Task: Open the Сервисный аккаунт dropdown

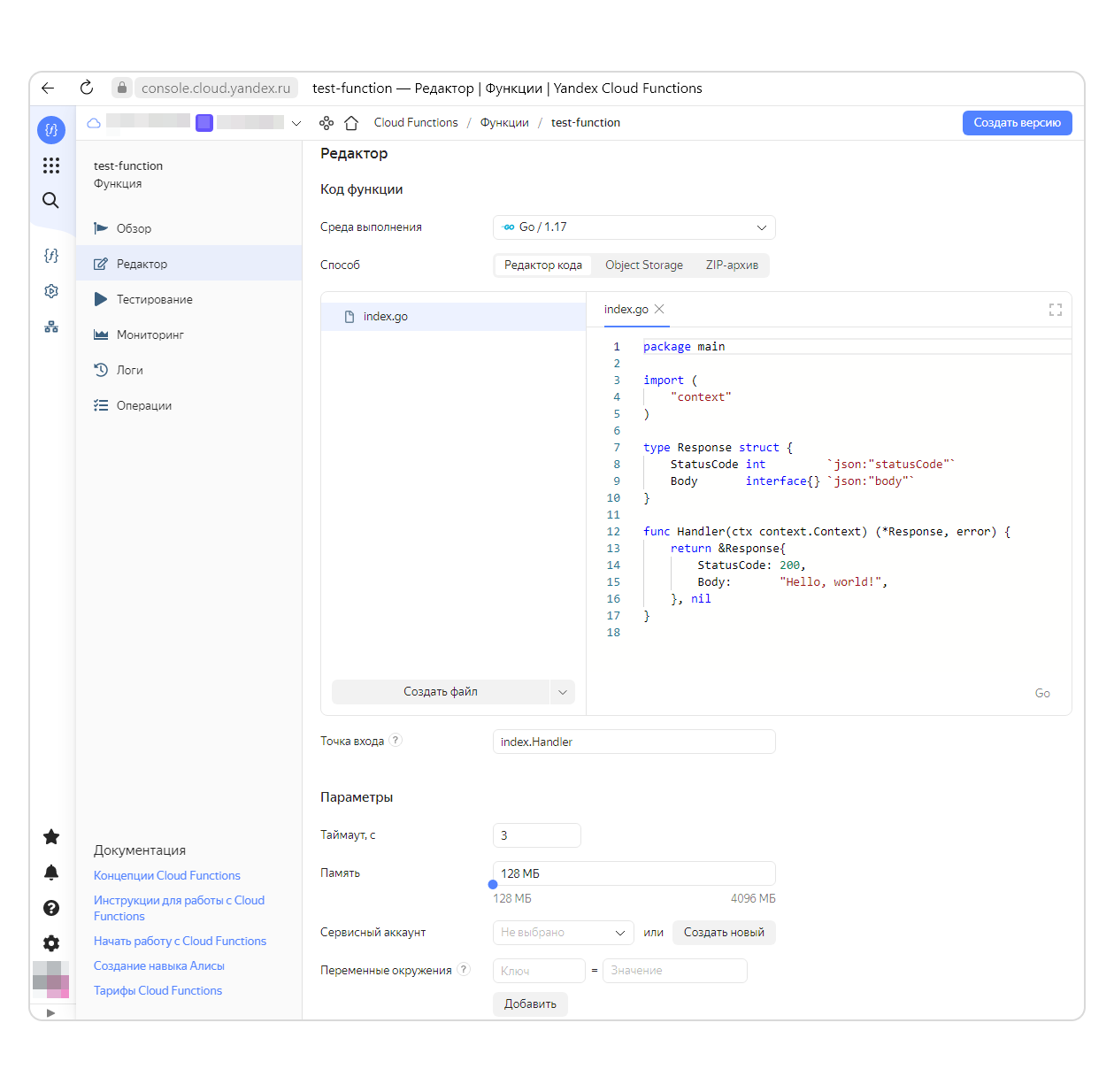Action: [563, 933]
